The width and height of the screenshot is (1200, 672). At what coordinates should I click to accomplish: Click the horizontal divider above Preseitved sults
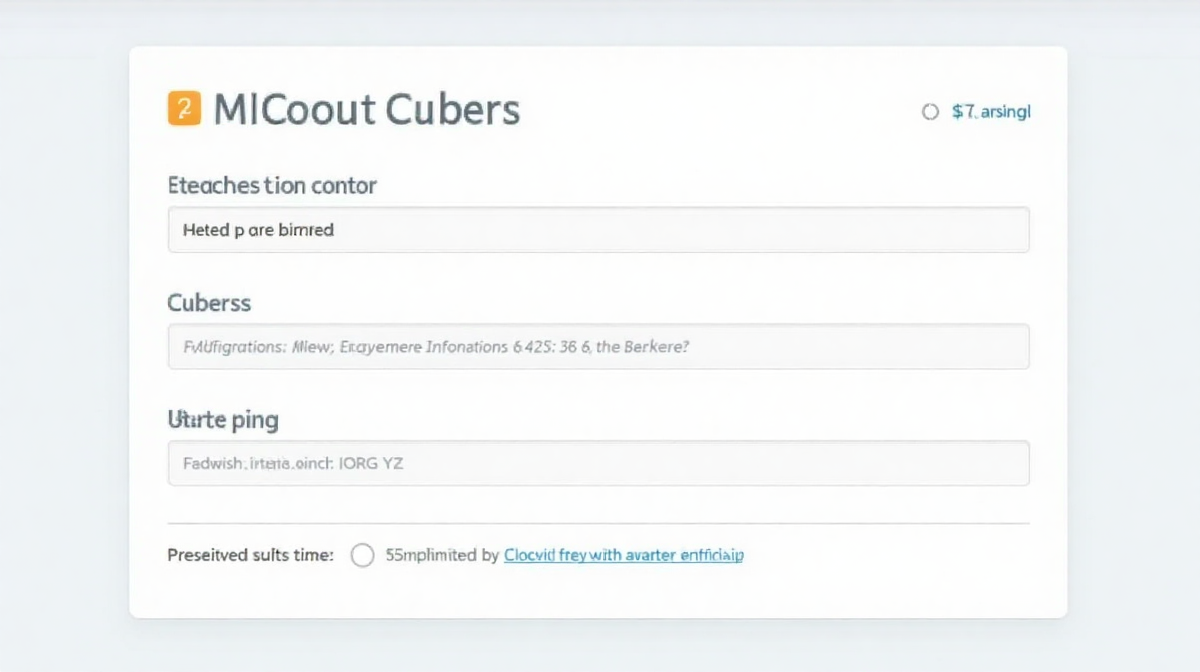click(x=598, y=523)
